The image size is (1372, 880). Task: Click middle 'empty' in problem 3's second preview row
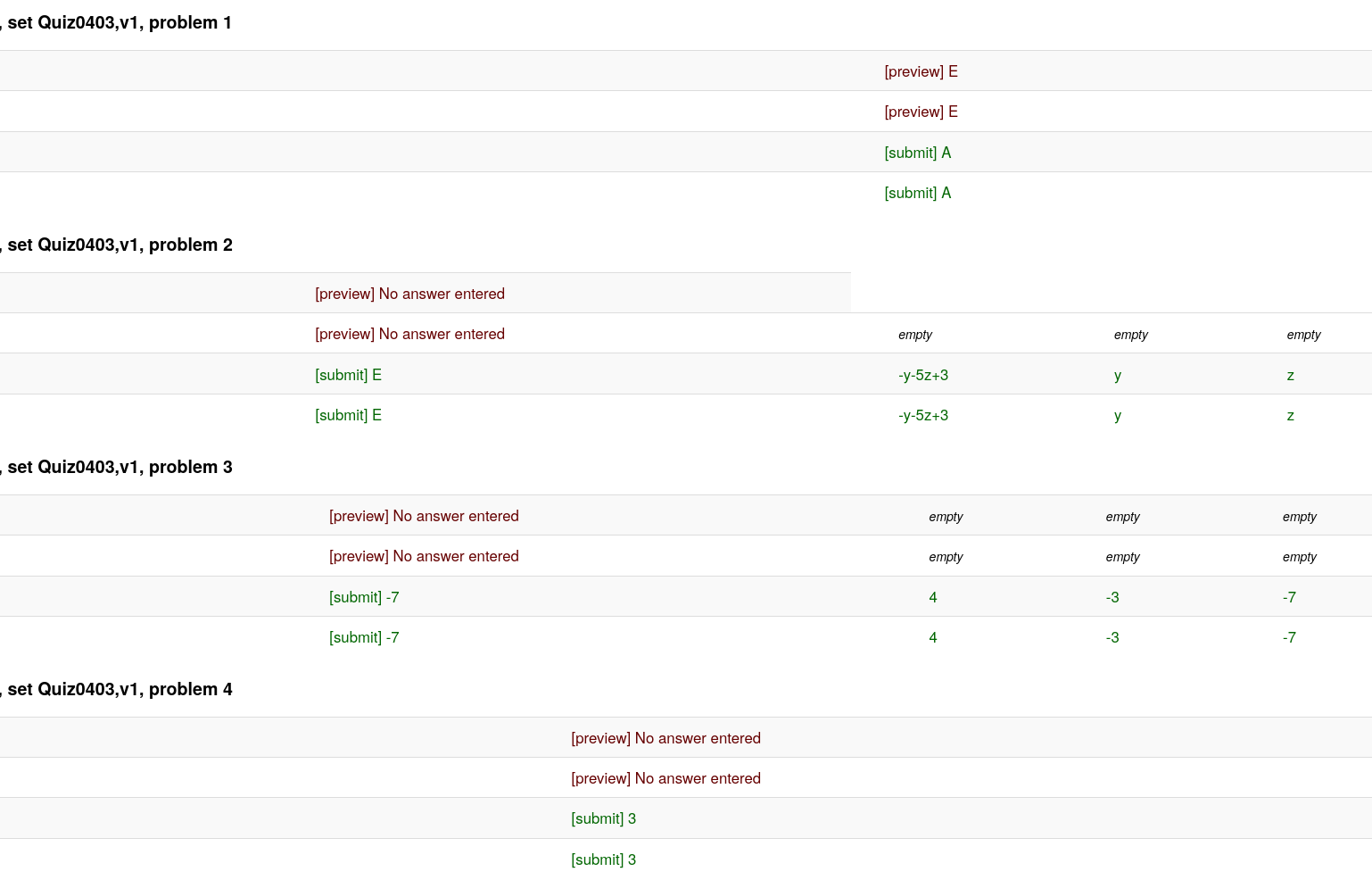pos(1123,557)
